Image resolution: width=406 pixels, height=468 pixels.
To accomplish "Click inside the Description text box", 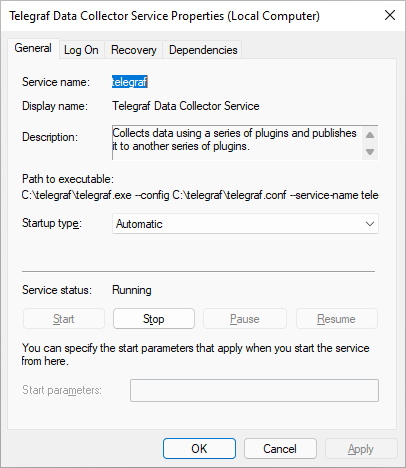I will [x=237, y=143].
